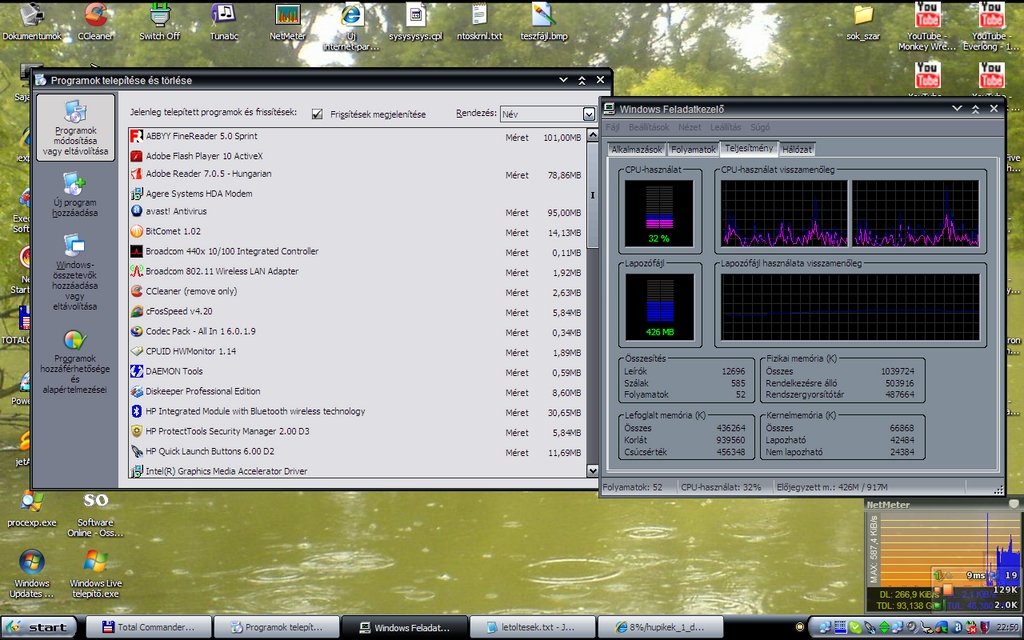Select the DAEMON Tools list icon

137,371
